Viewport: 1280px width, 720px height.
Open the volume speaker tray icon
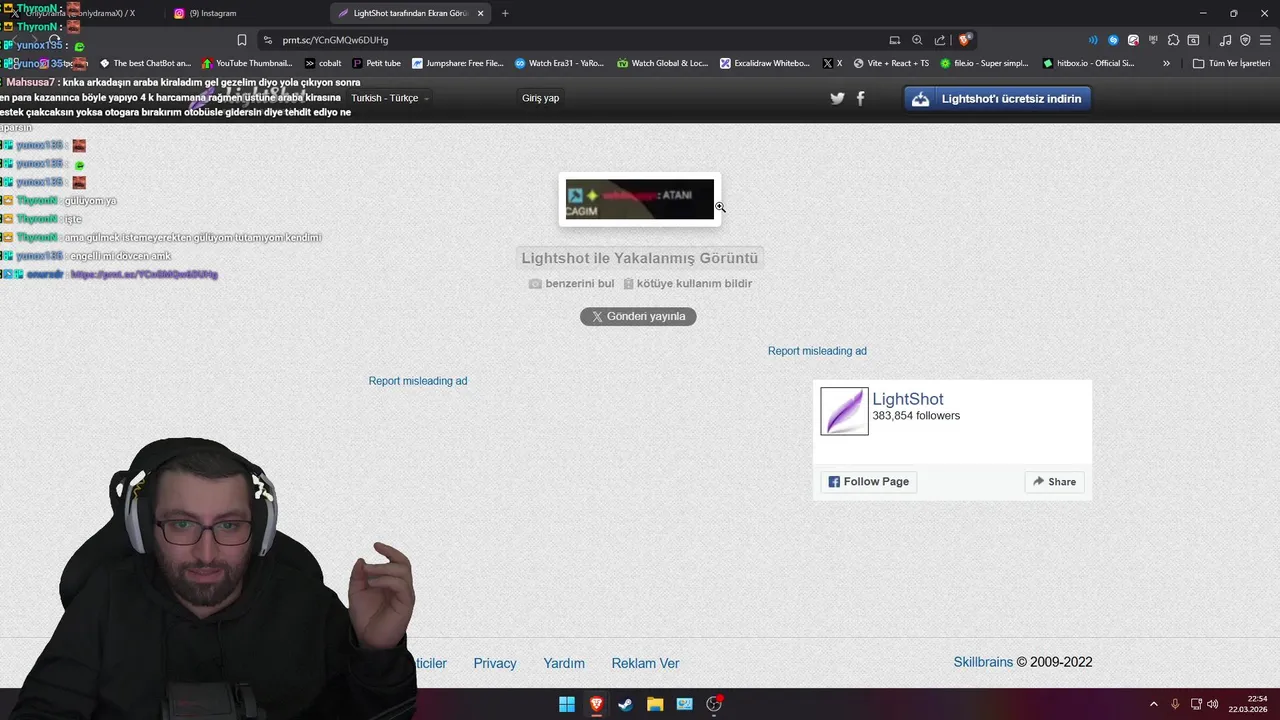pyautogui.click(x=1213, y=704)
